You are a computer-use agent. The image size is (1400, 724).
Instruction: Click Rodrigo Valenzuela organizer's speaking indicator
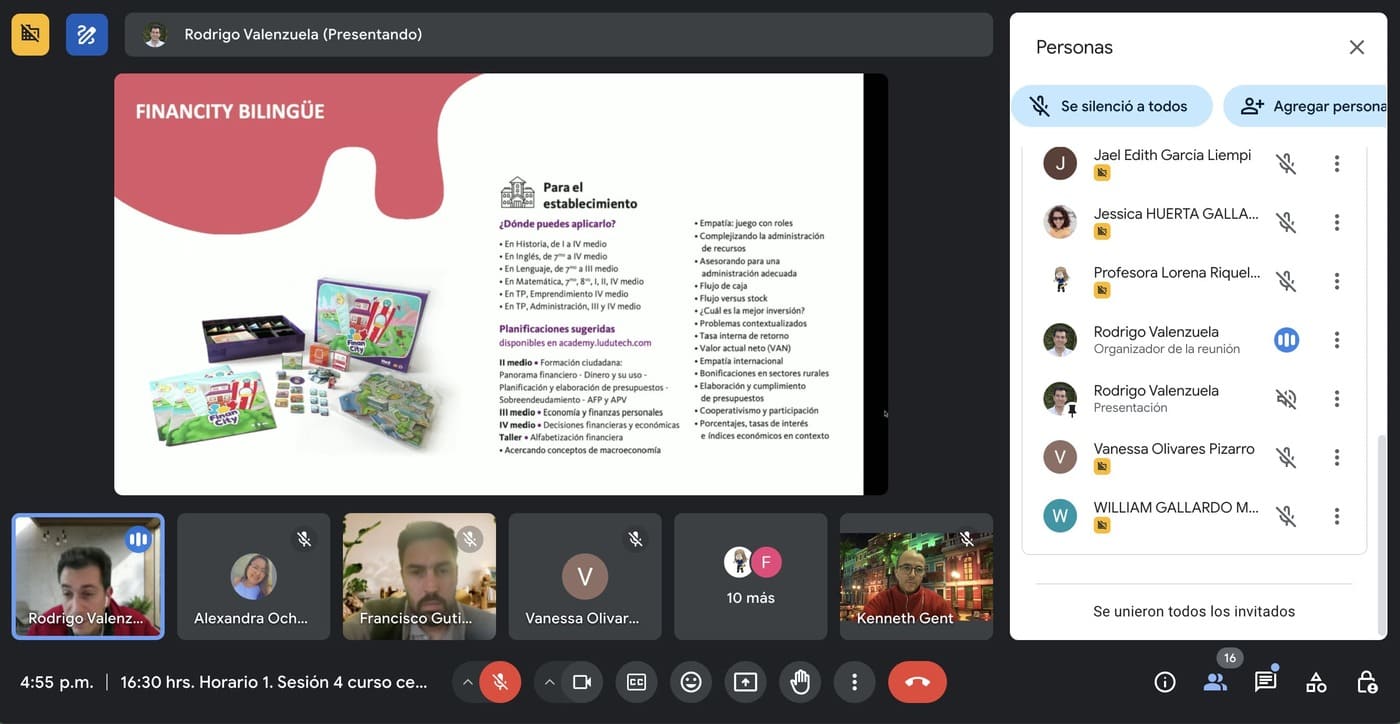point(1286,340)
